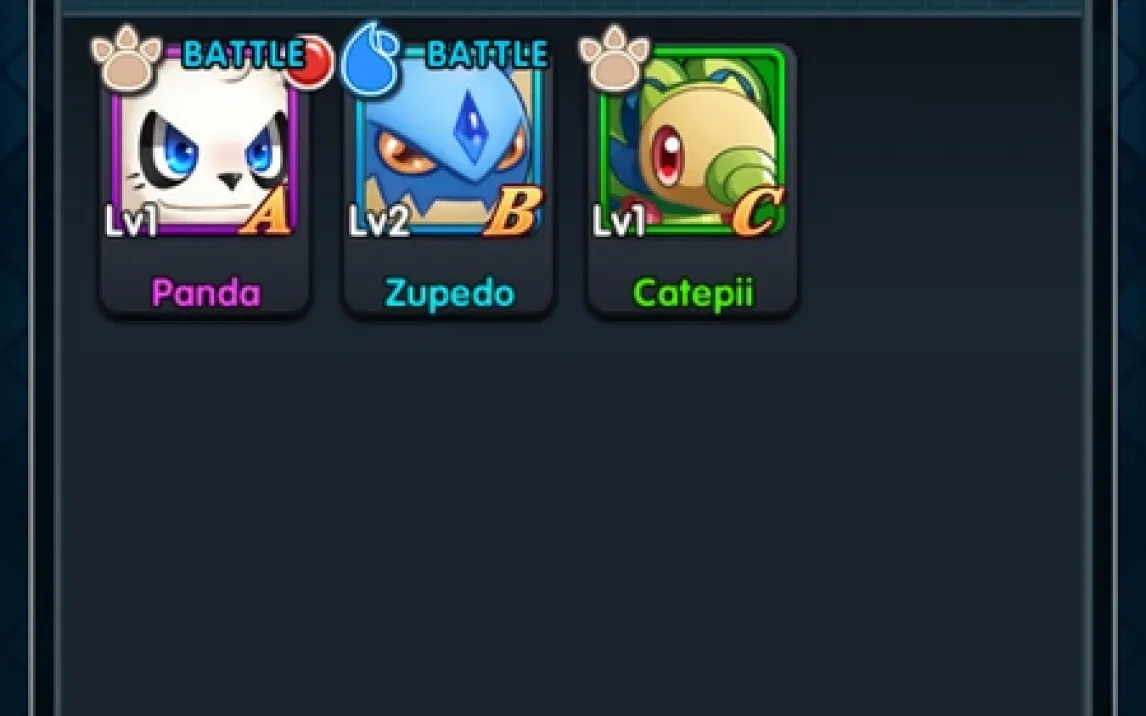Click the Lv1 level label on Catepii
The height and width of the screenshot is (716, 1146).
coord(620,221)
